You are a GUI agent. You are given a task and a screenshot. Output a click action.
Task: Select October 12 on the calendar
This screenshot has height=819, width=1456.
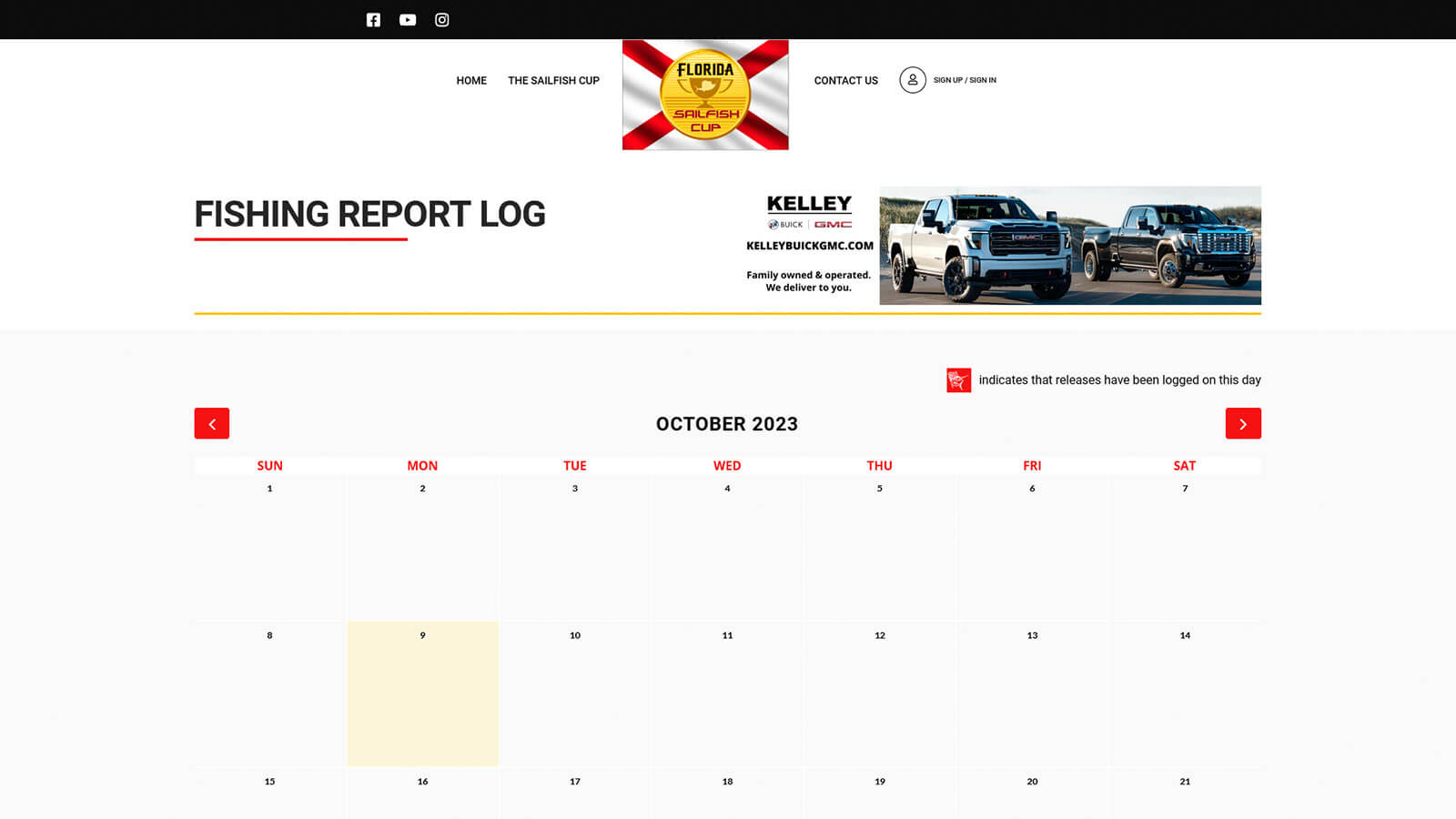point(879,693)
